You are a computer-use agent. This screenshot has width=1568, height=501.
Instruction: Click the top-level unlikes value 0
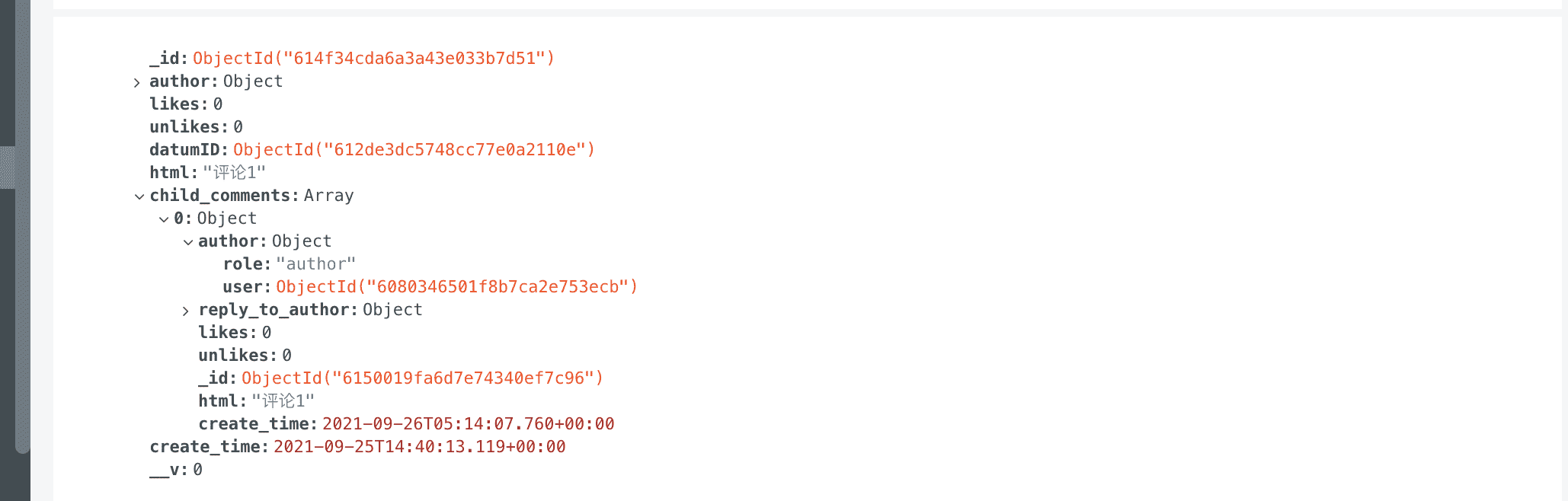coord(238,127)
